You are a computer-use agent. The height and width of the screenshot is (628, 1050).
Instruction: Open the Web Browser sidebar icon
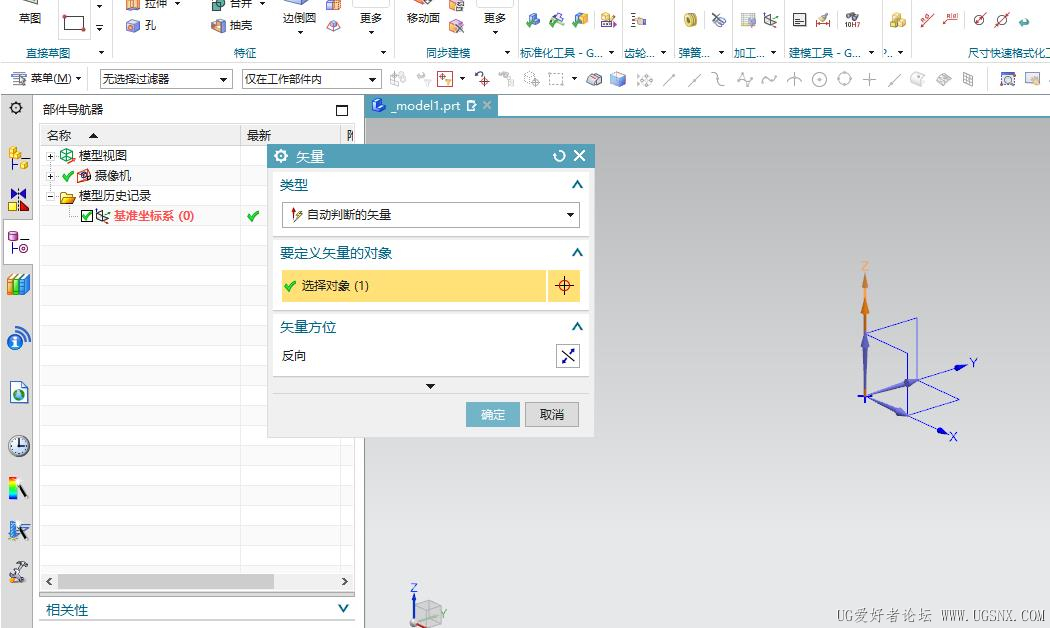point(19,392)
